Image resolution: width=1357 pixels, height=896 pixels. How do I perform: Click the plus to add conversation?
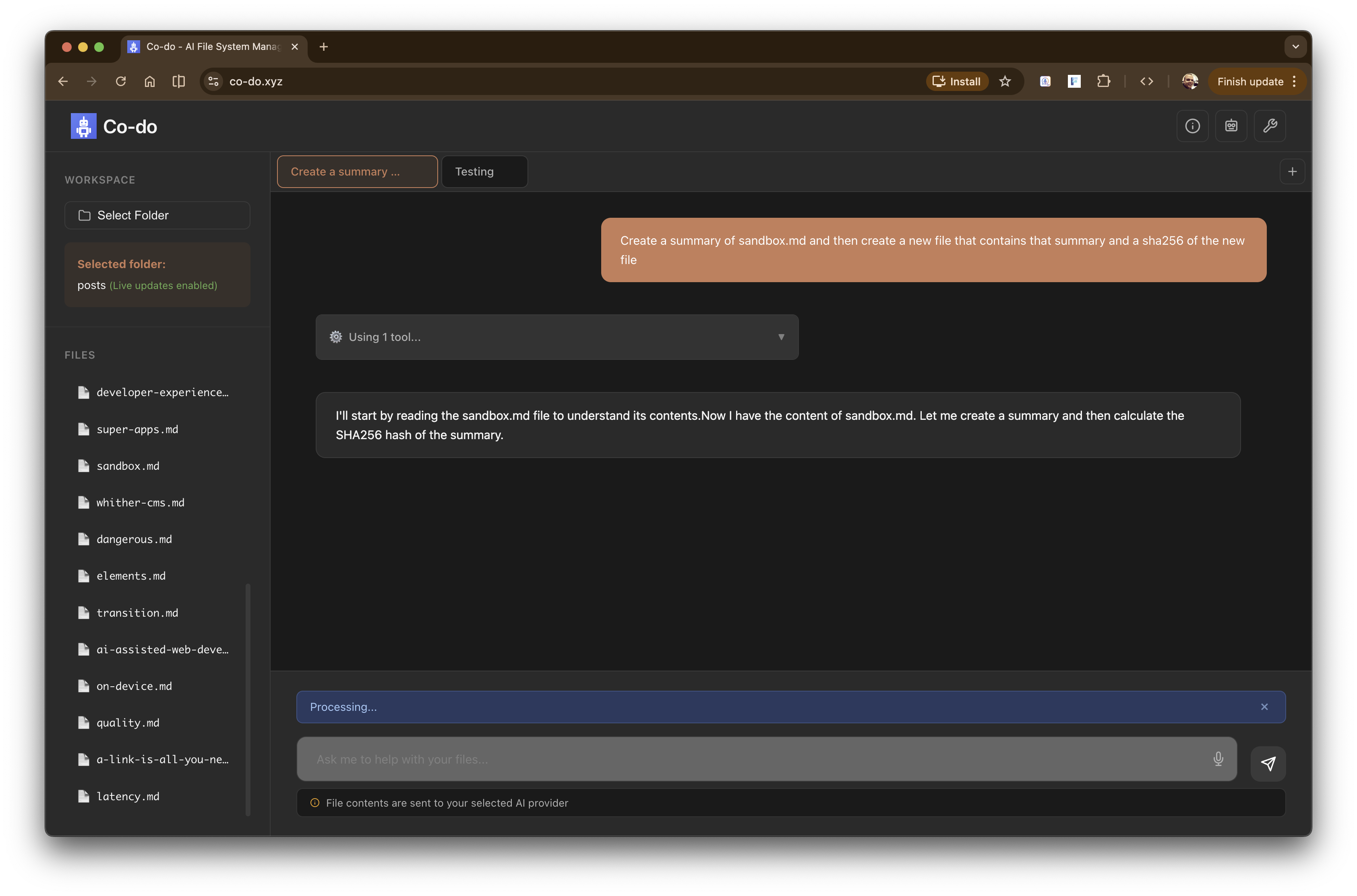coord(1292,171)
